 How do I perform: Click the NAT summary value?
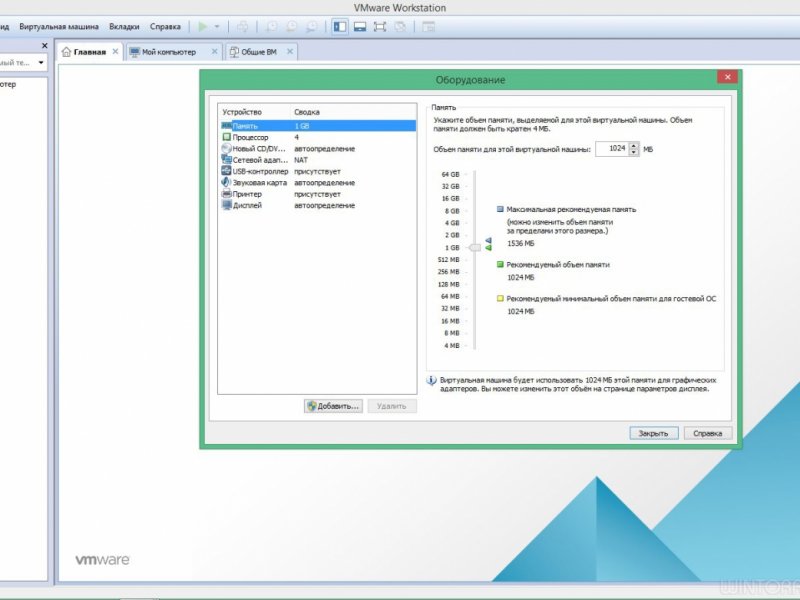tap(301, 160)
